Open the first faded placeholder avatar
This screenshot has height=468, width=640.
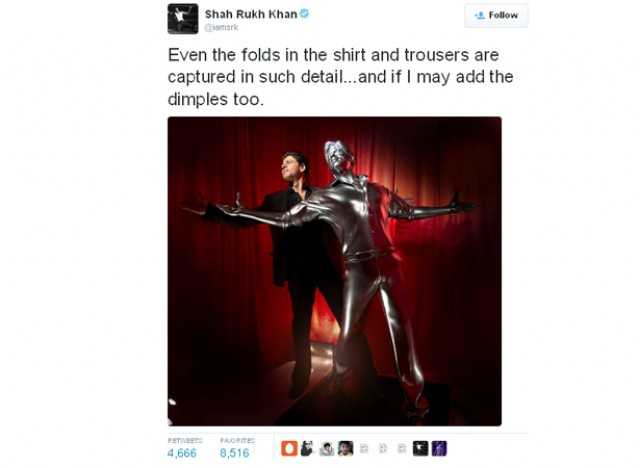click(x=364, y=448)
